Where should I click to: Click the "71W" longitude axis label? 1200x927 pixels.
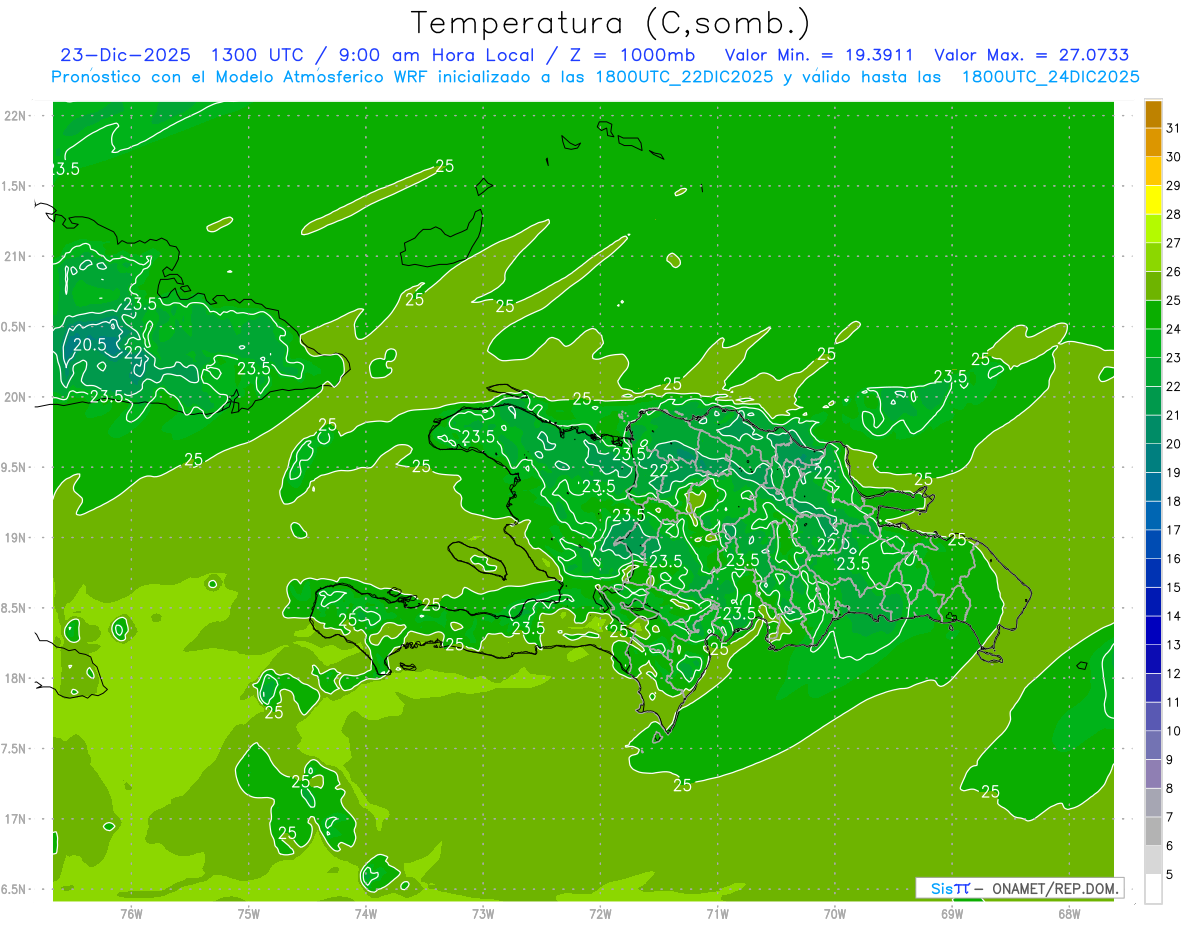click(717, 913)
